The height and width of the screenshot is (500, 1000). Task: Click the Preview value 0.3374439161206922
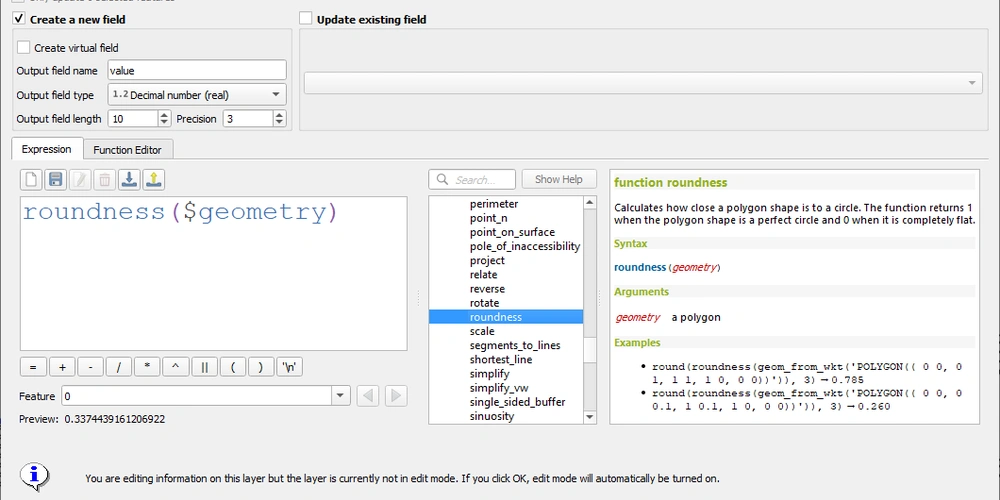[x=115, y=419]
